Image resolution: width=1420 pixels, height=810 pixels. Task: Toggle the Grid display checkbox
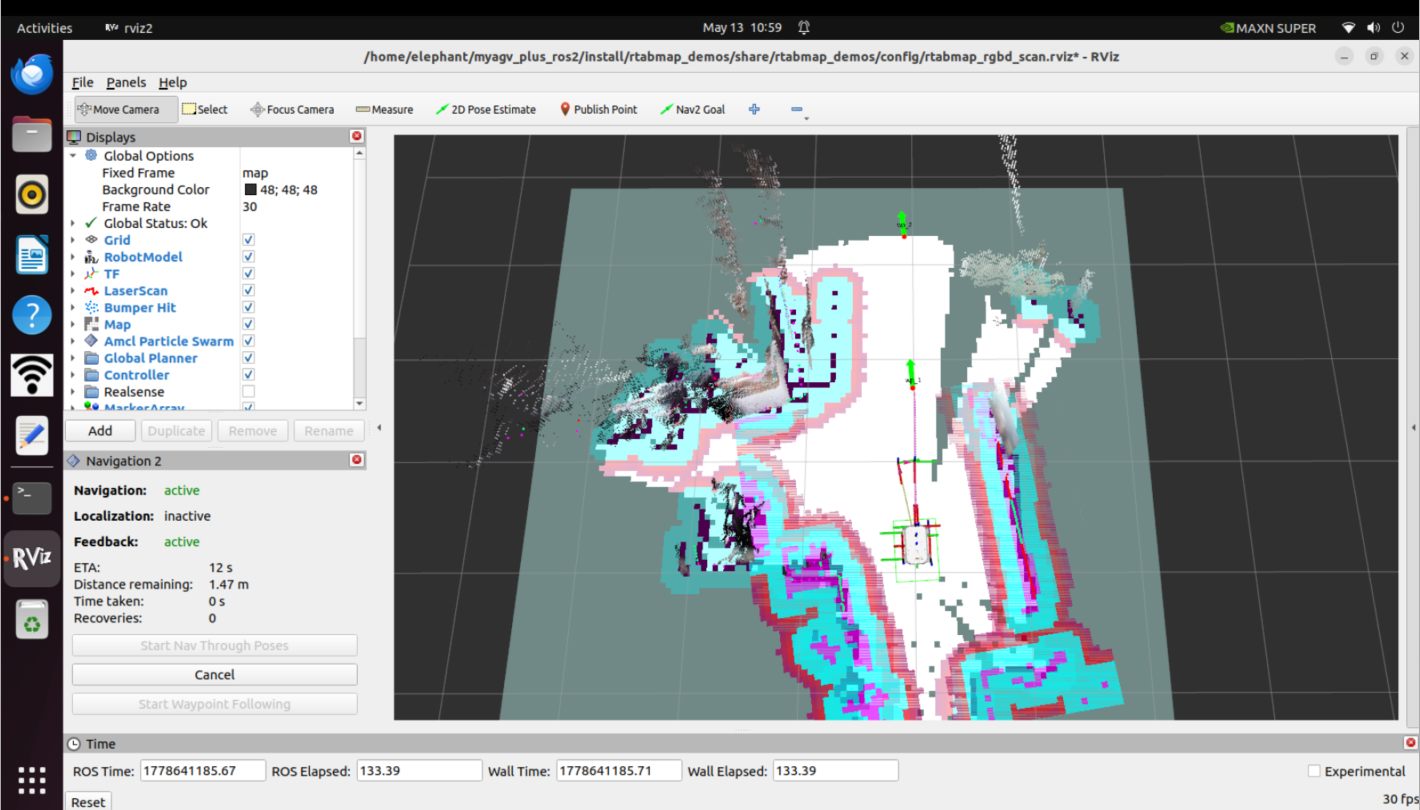(248, 240)
